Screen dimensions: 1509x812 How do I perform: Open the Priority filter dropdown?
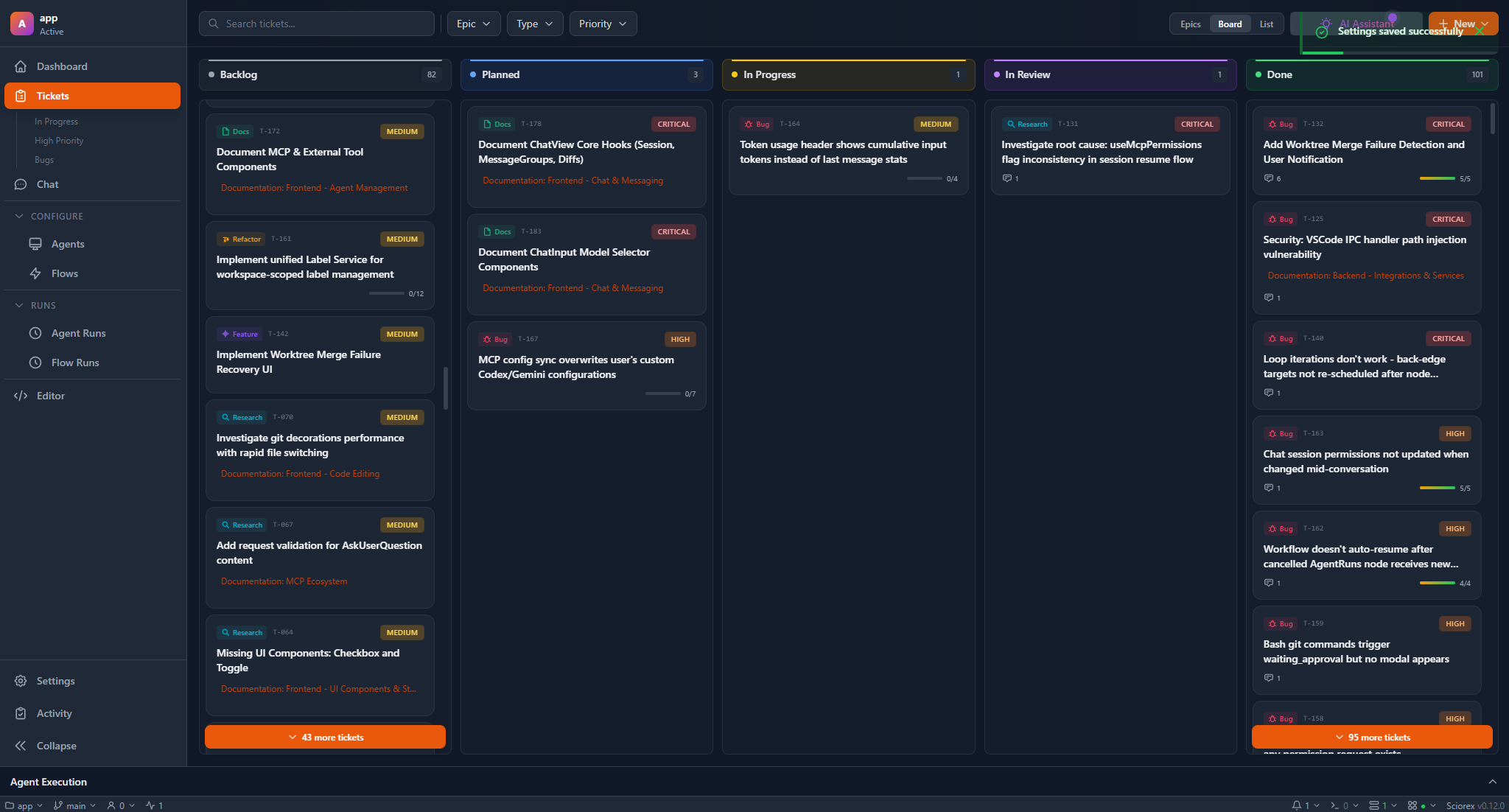tap(603, 23)
